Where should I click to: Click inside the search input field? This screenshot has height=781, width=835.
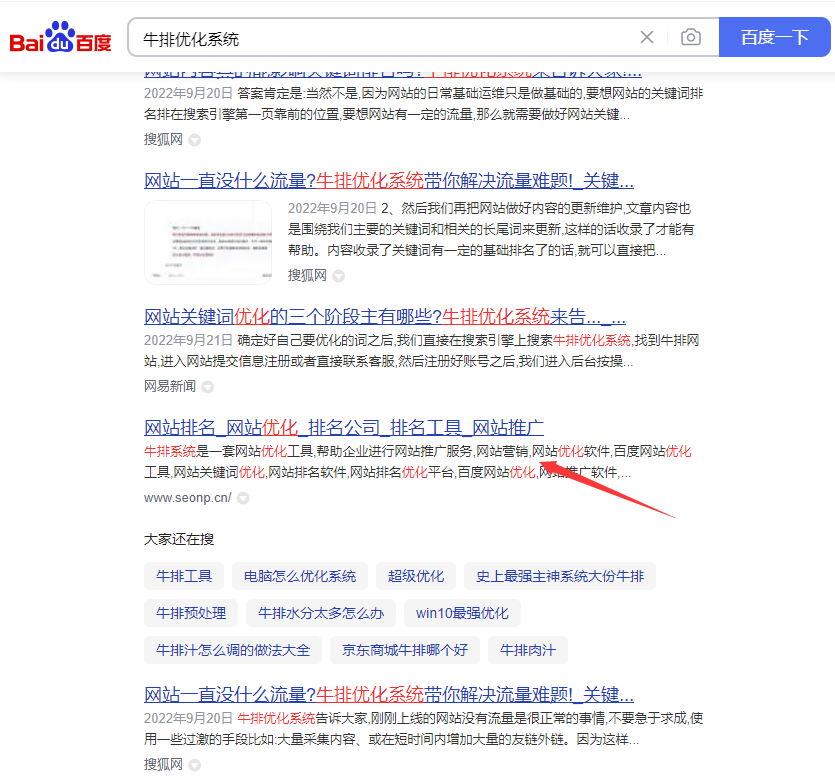380,36
